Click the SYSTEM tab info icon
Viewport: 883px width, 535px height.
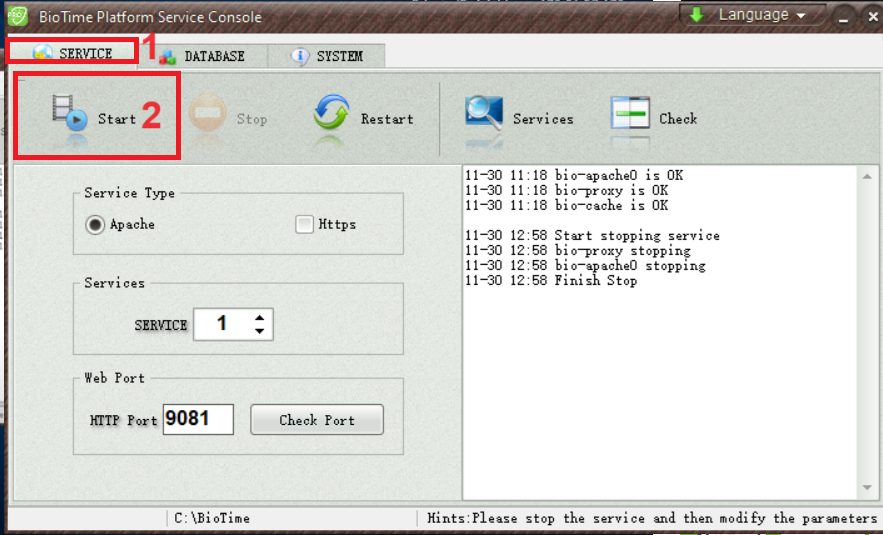(300, 56)
